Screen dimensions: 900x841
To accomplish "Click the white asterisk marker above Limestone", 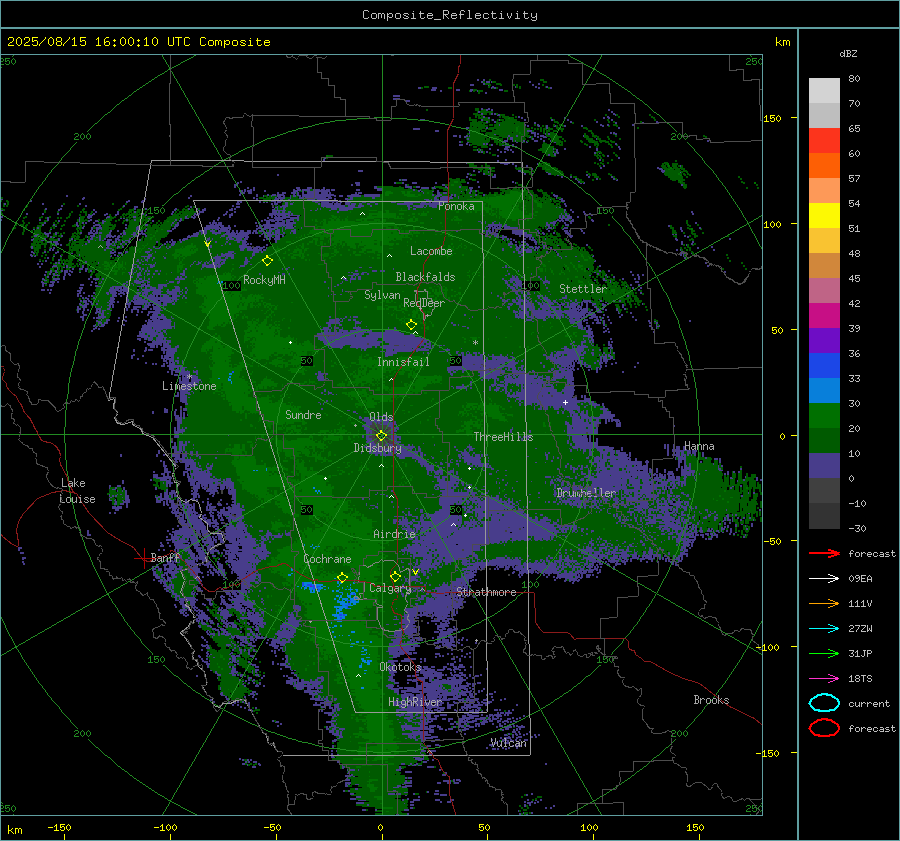I will coord(189,377).
